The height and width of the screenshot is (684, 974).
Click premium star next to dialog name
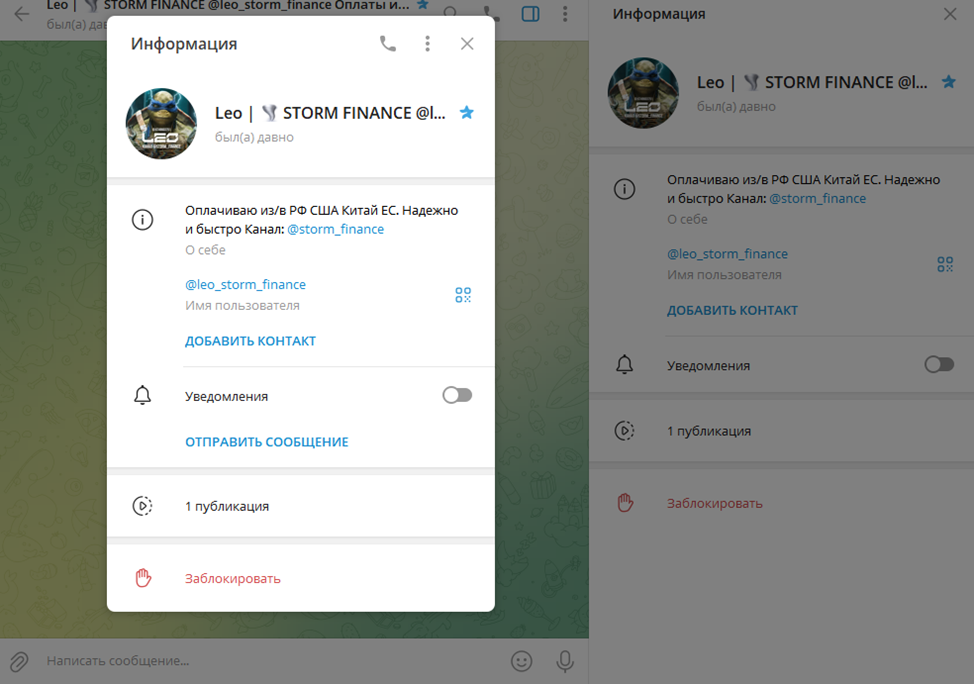click(x=467, y=112)
